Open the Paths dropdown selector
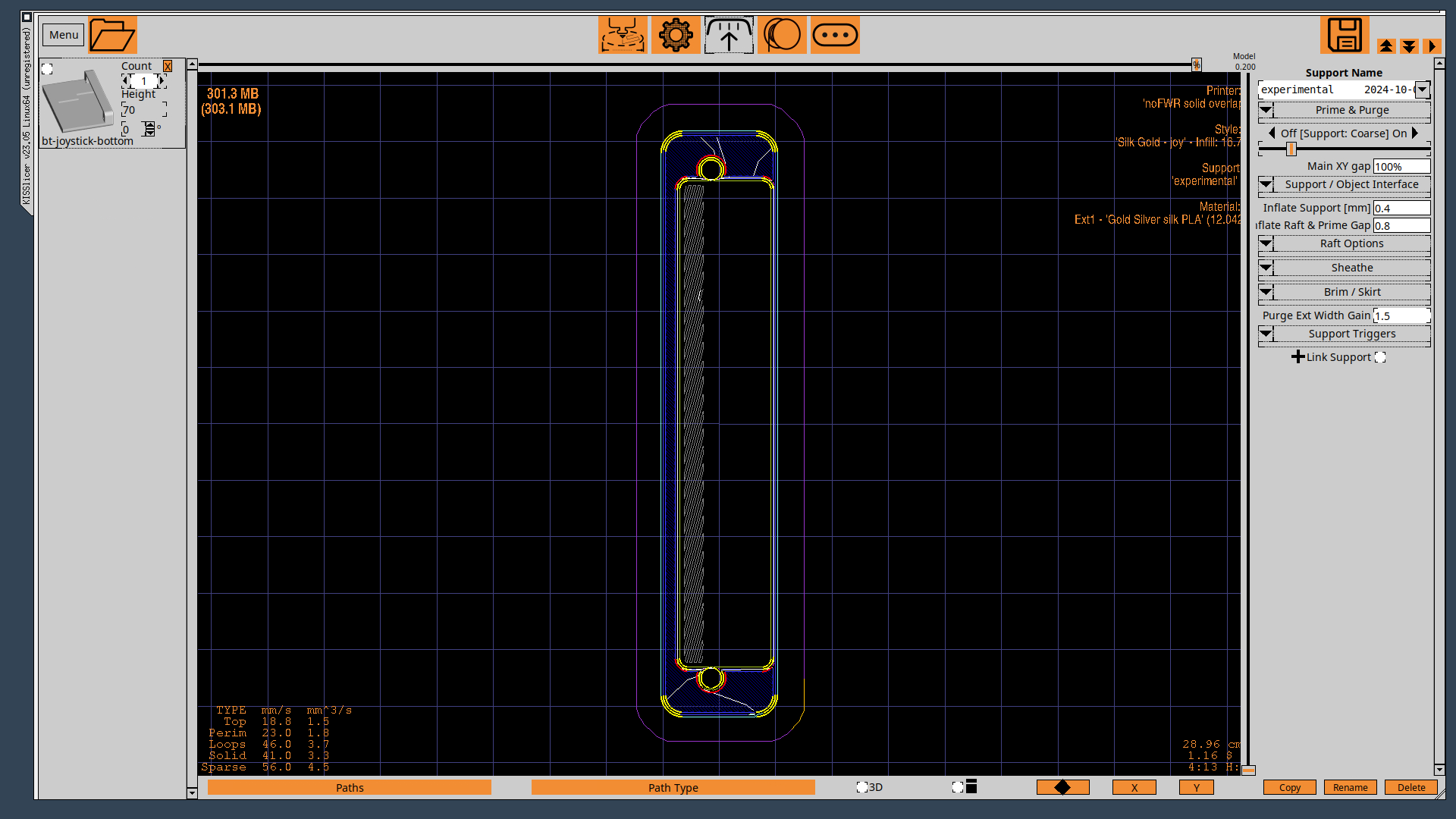The width and height of the screenshot is (1456, 819). click(x=350, y=787)
